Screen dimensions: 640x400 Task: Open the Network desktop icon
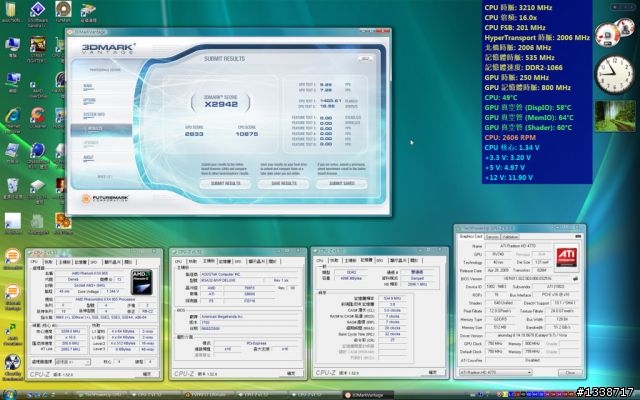12,82
